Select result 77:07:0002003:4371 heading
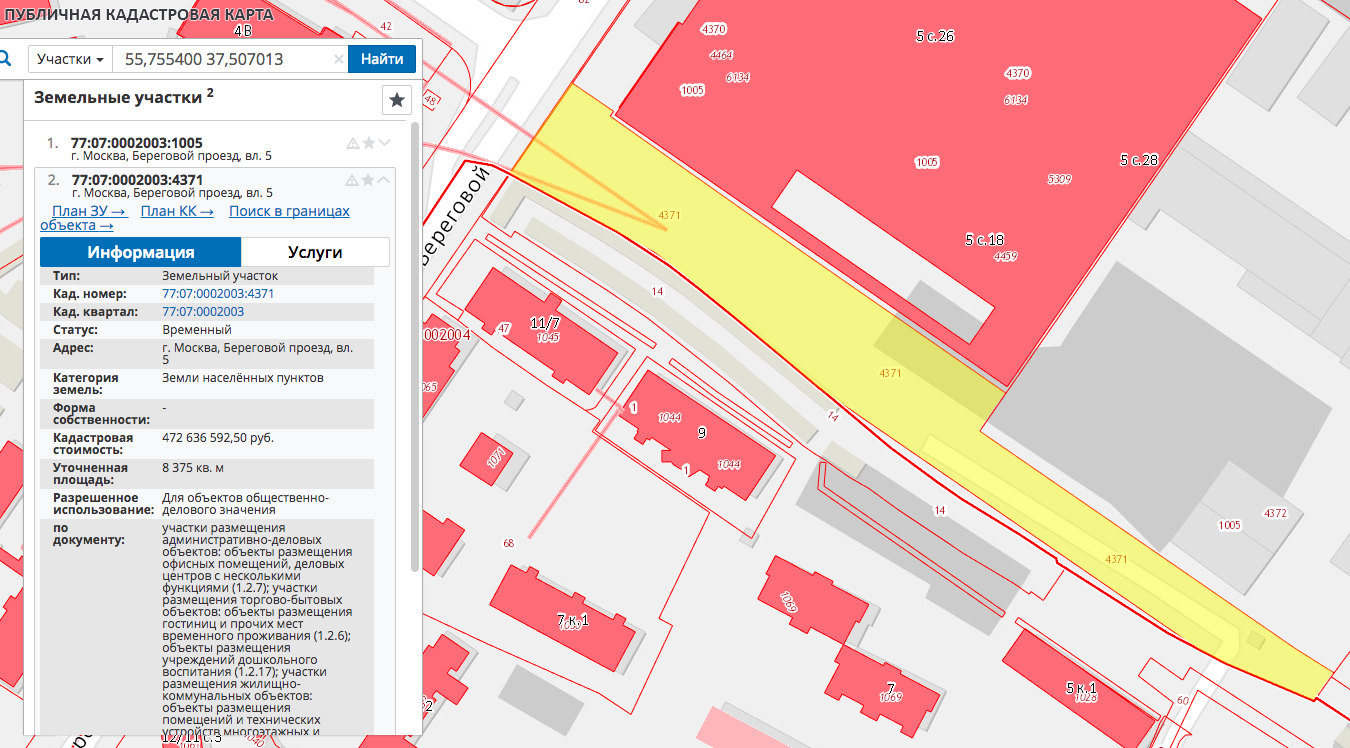The width and height of the screenshot is (1350, 748). [137, 180]
